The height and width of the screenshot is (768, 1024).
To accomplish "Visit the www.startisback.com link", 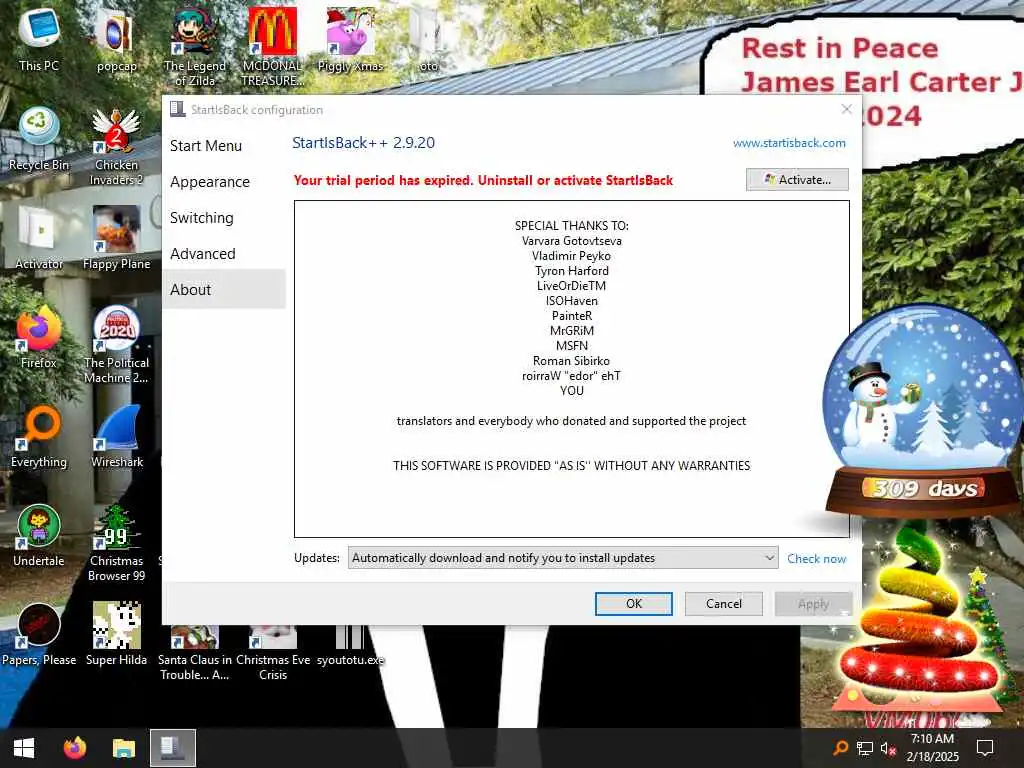I will point(789,143).
